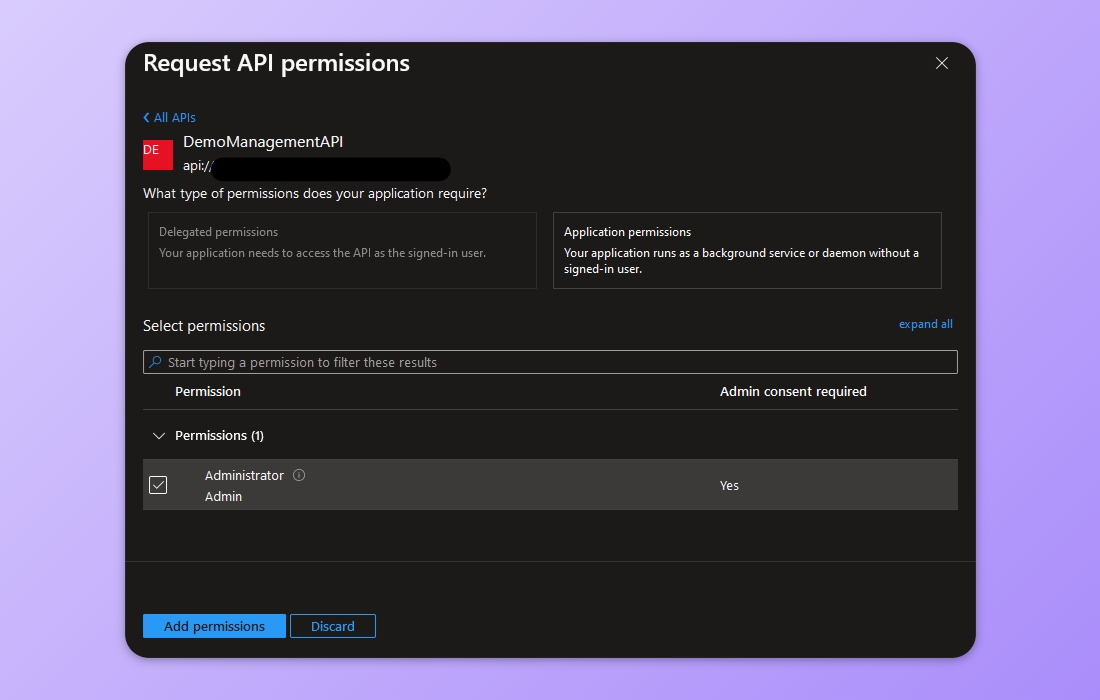Click the Admin consent required column header
Viewport: 1100px width, 700px height.
tap(793, 391)
